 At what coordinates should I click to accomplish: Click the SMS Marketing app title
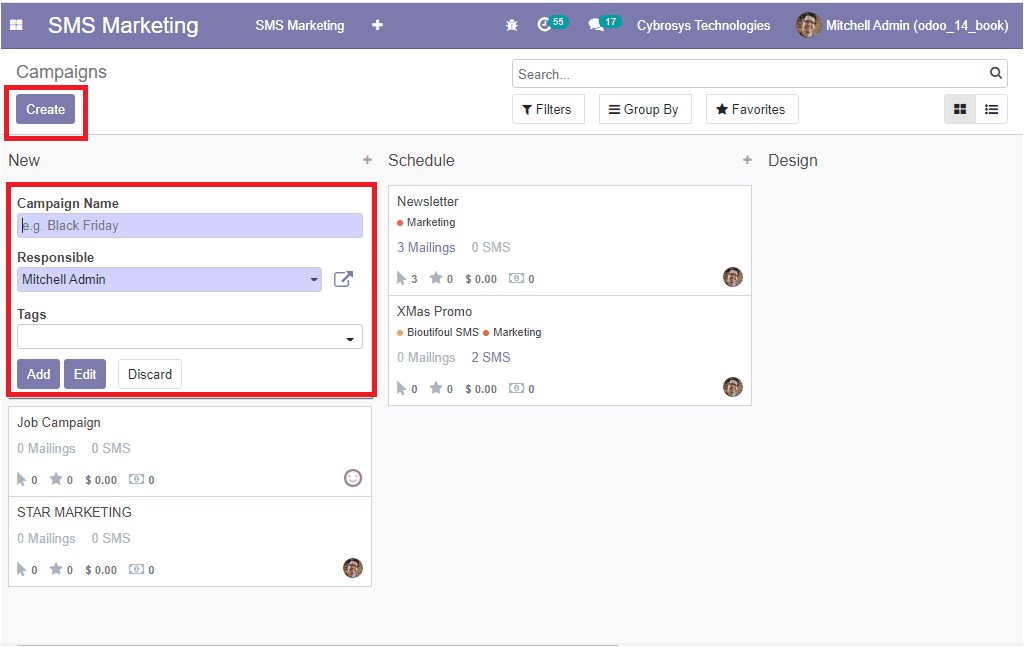(123, 25)
